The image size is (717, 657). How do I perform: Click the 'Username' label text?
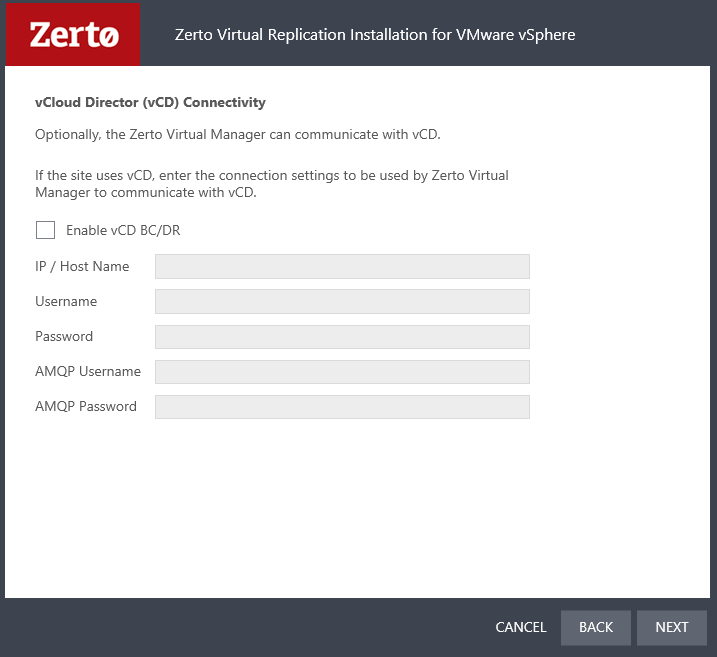[x=66, y=301]
